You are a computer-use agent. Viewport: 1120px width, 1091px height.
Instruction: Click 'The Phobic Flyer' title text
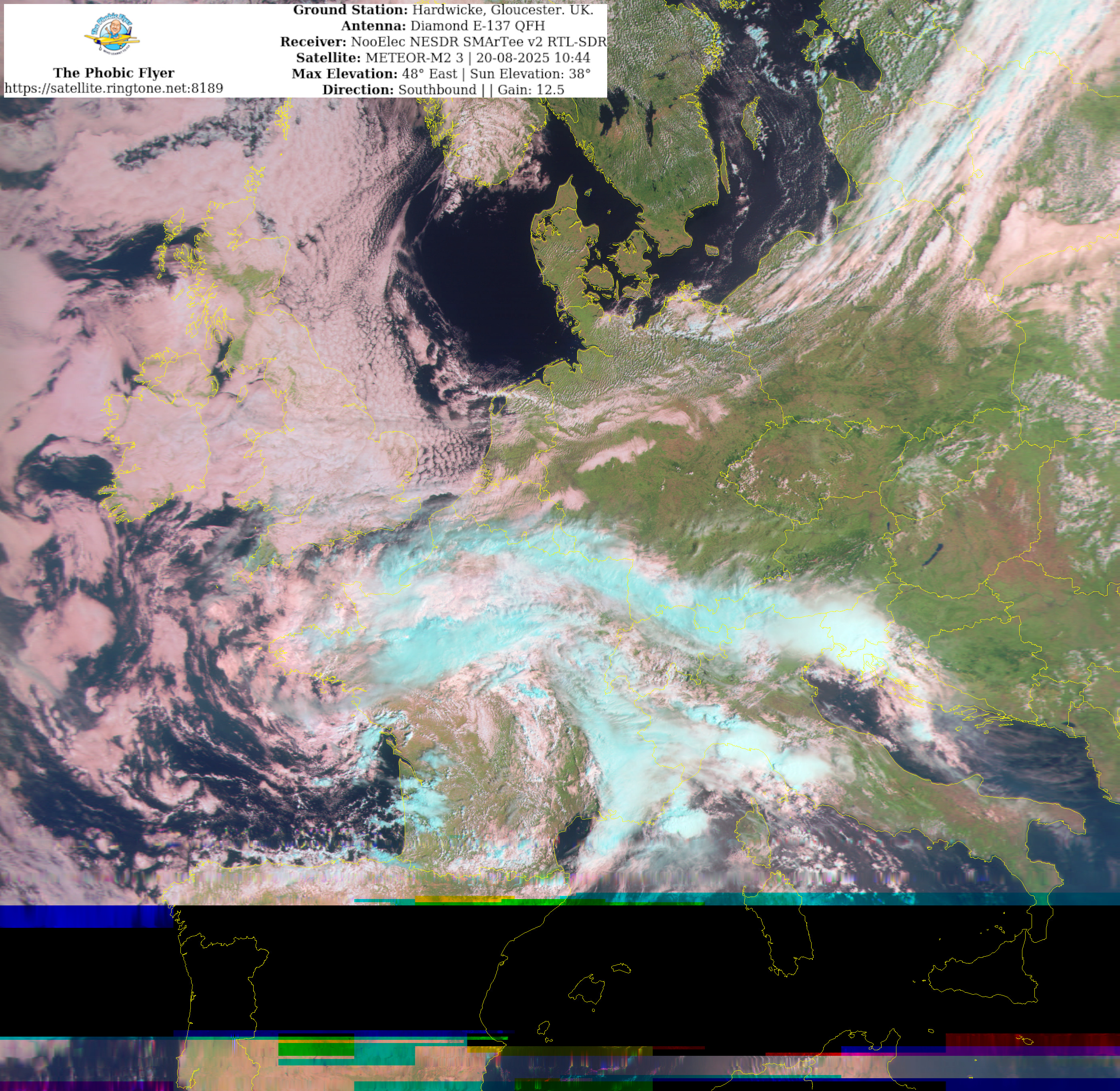click(x=114, y=73)
